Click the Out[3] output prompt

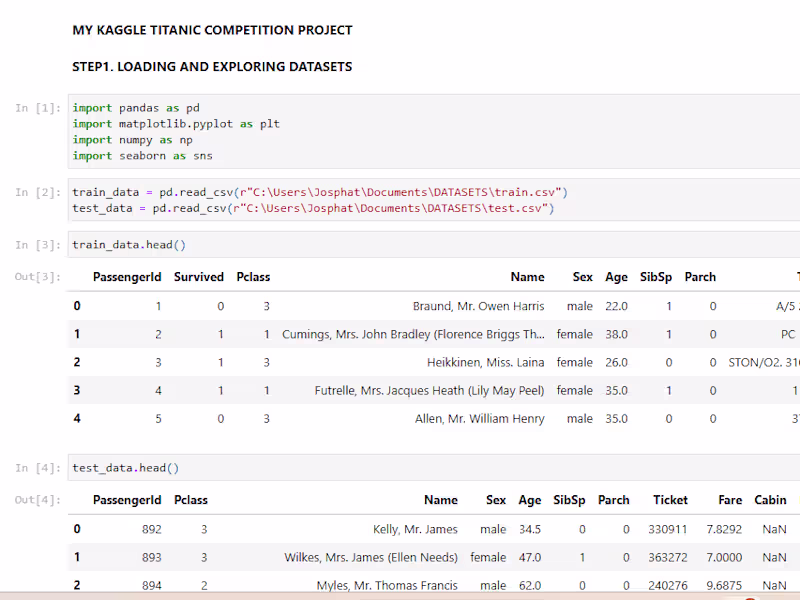pos(37,277)
